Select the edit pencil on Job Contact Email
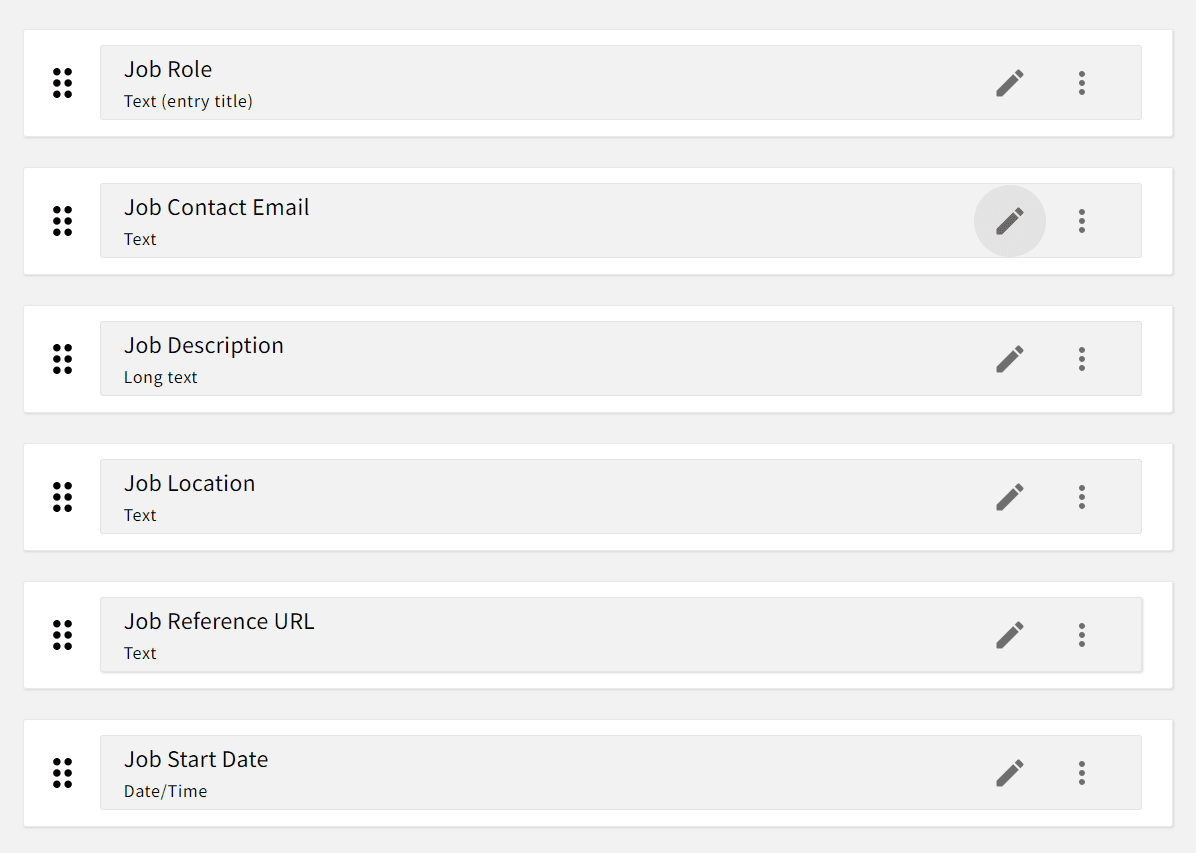The image size is (1196, 853). pyautogui.click(x=1009, y=221)
